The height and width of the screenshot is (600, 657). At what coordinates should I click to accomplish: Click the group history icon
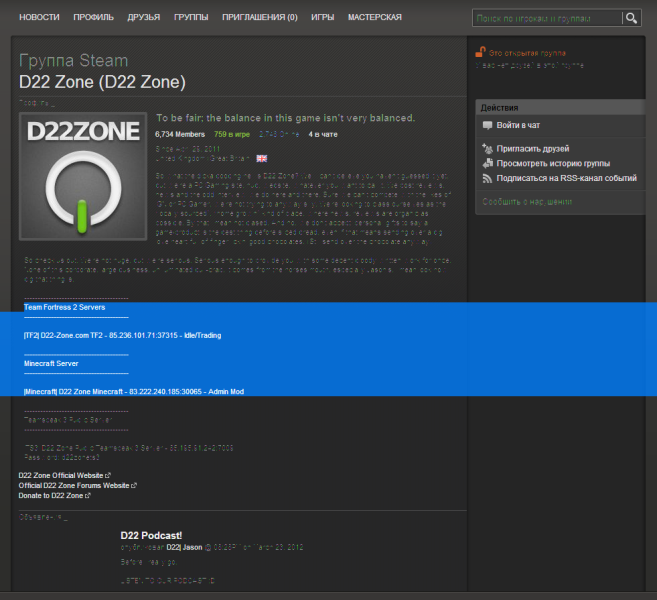487,163
